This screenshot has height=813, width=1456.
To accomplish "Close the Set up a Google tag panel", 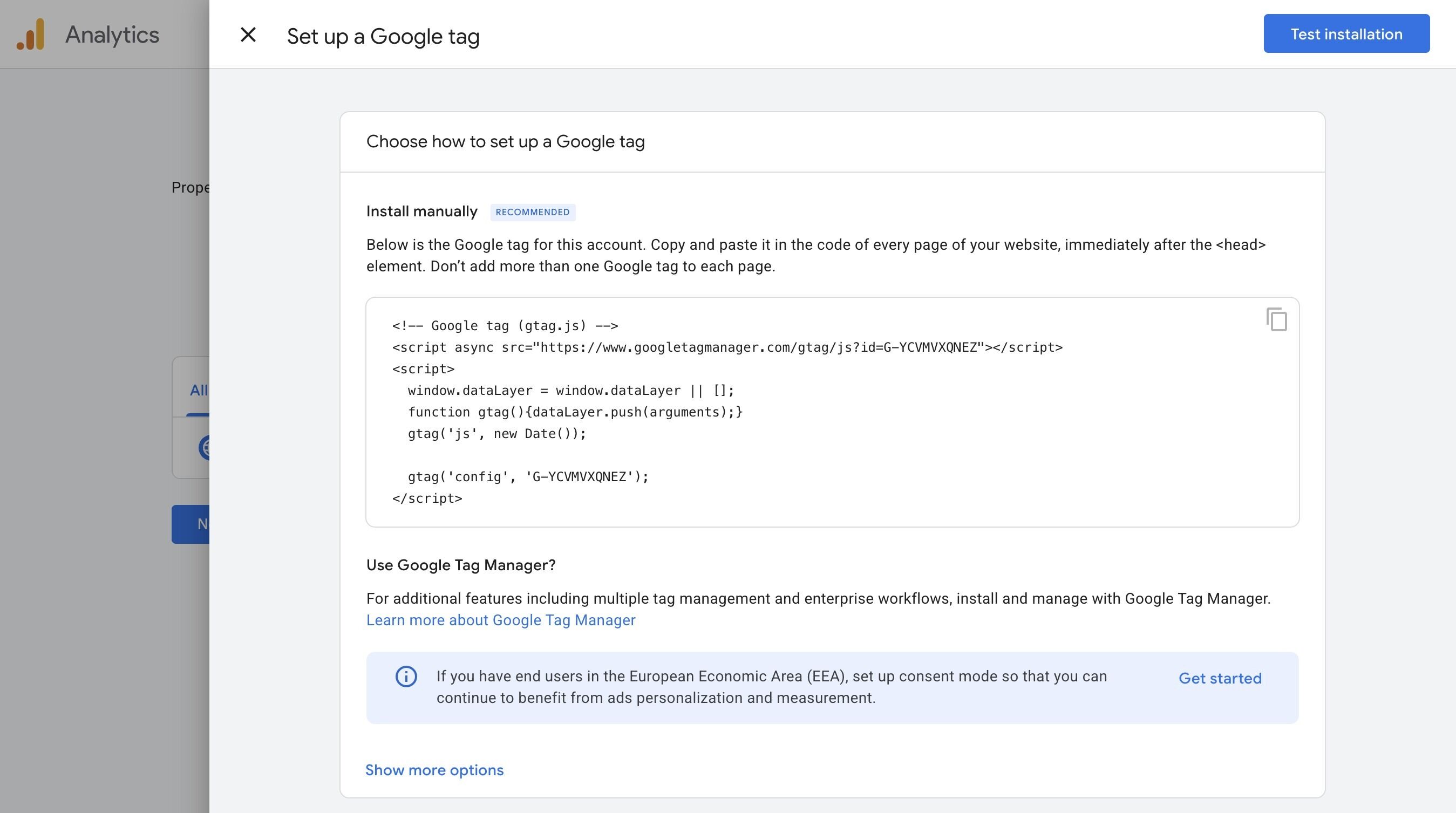I will coord(248,35).
